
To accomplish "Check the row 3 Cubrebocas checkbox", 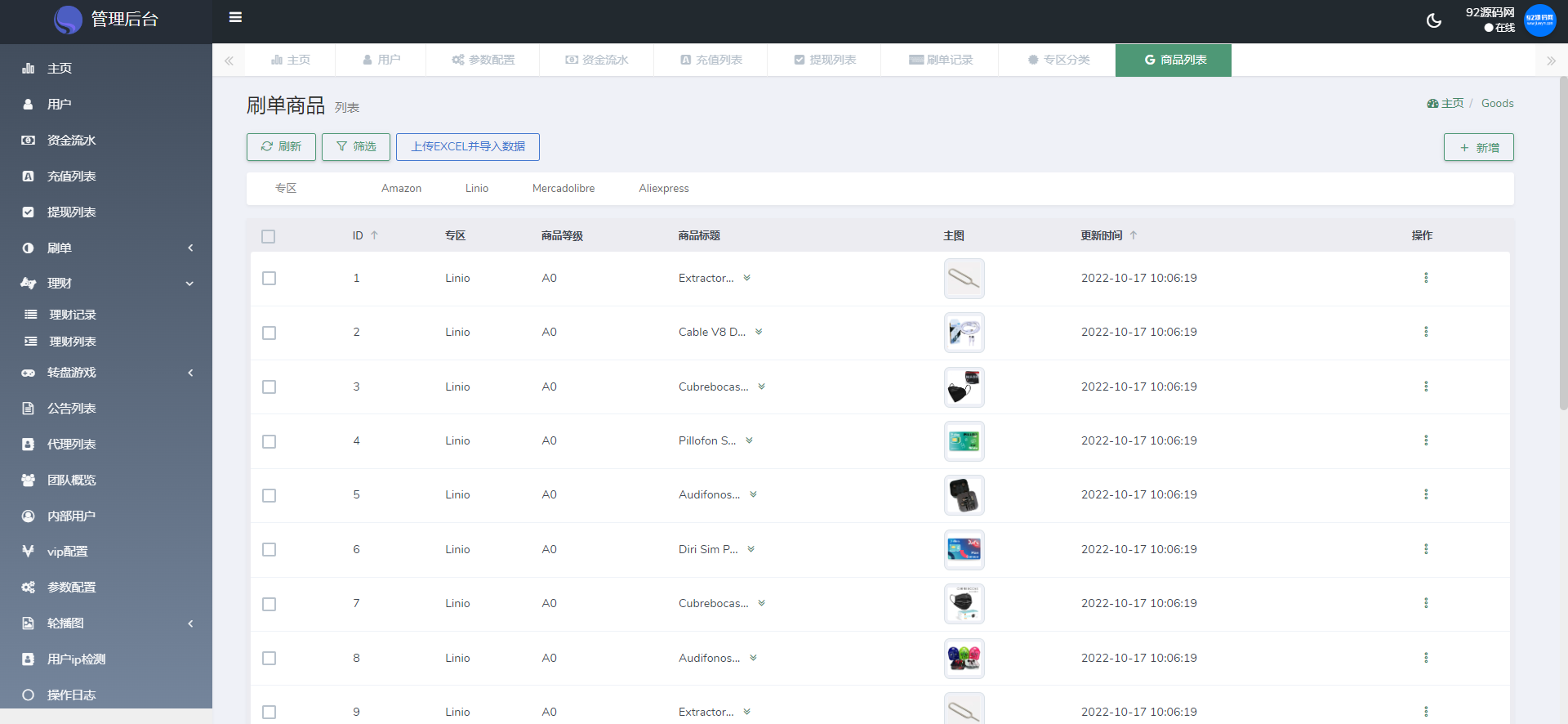I will tap(269, 387).
